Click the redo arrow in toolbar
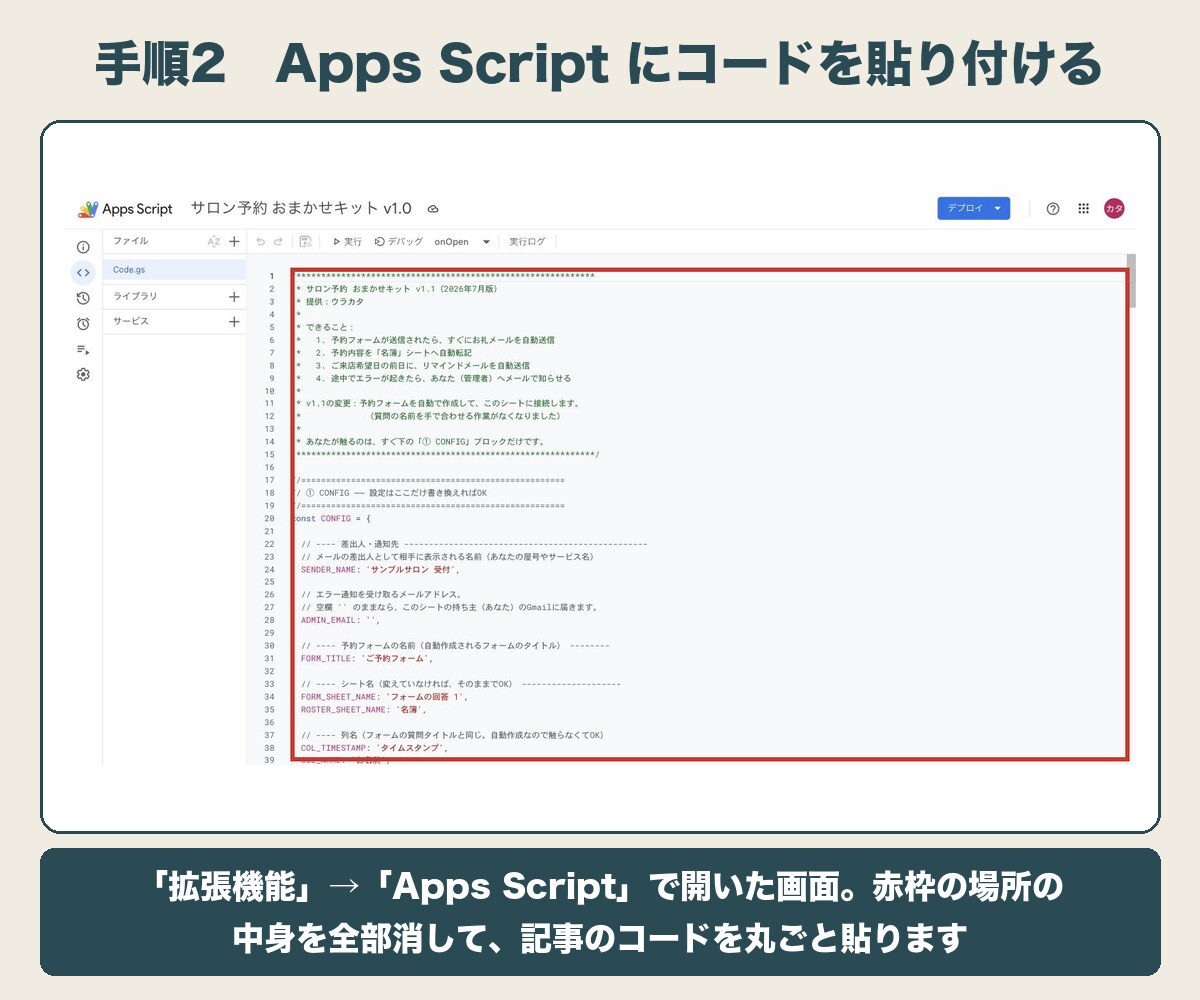The image size is (1200, 1000). pyautogui.click(x=279, y=241)
